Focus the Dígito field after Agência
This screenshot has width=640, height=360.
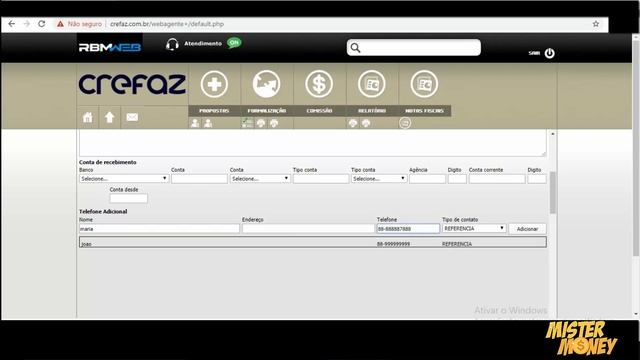[457, 179]
